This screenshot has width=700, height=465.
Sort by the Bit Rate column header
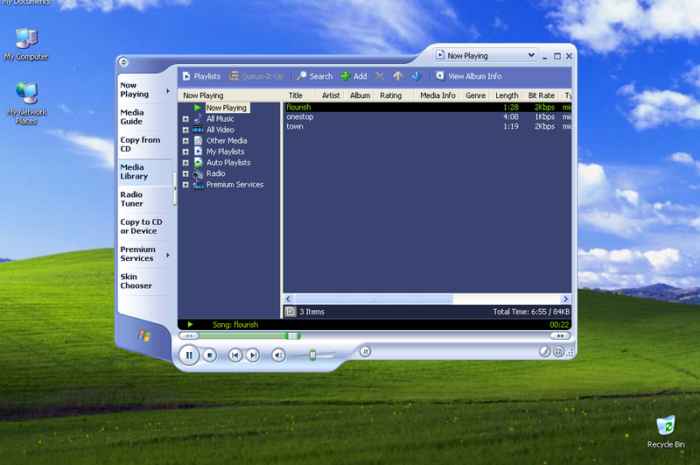(x=542, y=95)
